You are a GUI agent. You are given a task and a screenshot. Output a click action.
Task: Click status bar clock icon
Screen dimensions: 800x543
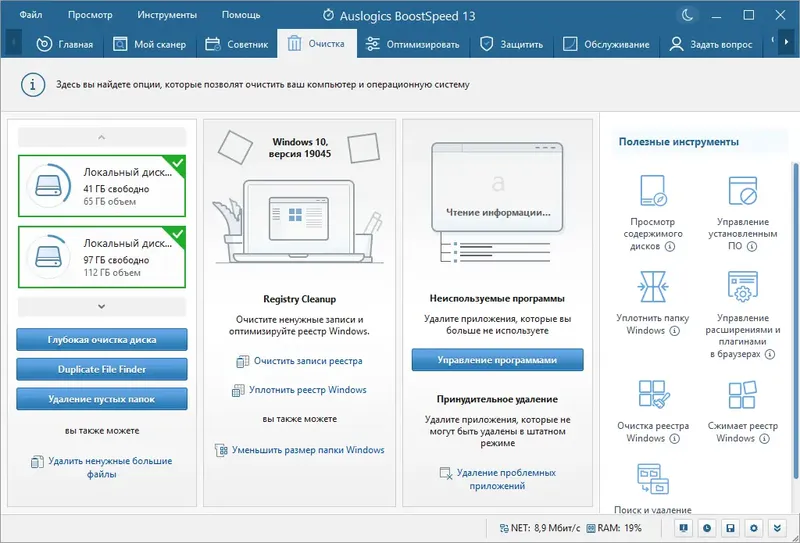[707, 528]
